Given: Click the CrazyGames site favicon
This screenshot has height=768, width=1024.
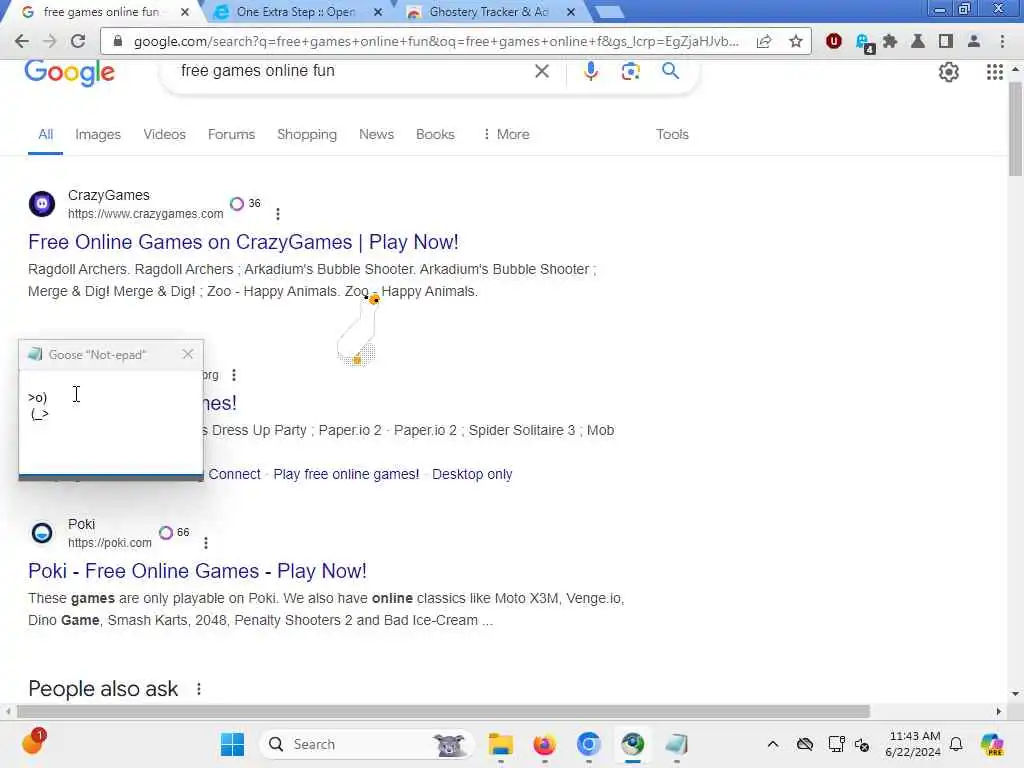Looking at the screenshot, I should [x=42, y=204].
